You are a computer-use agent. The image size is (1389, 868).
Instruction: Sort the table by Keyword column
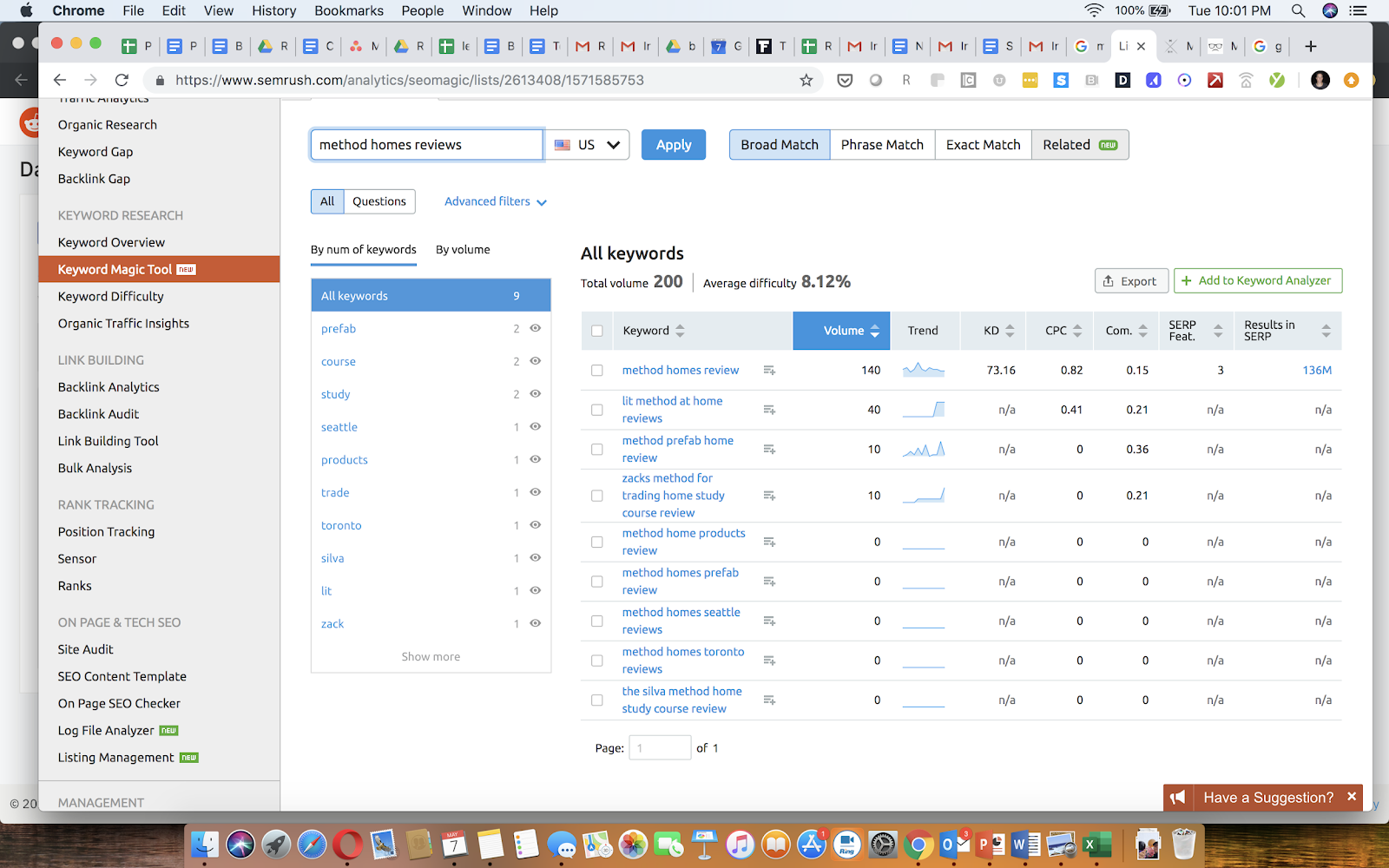click(x=653, y=331)
